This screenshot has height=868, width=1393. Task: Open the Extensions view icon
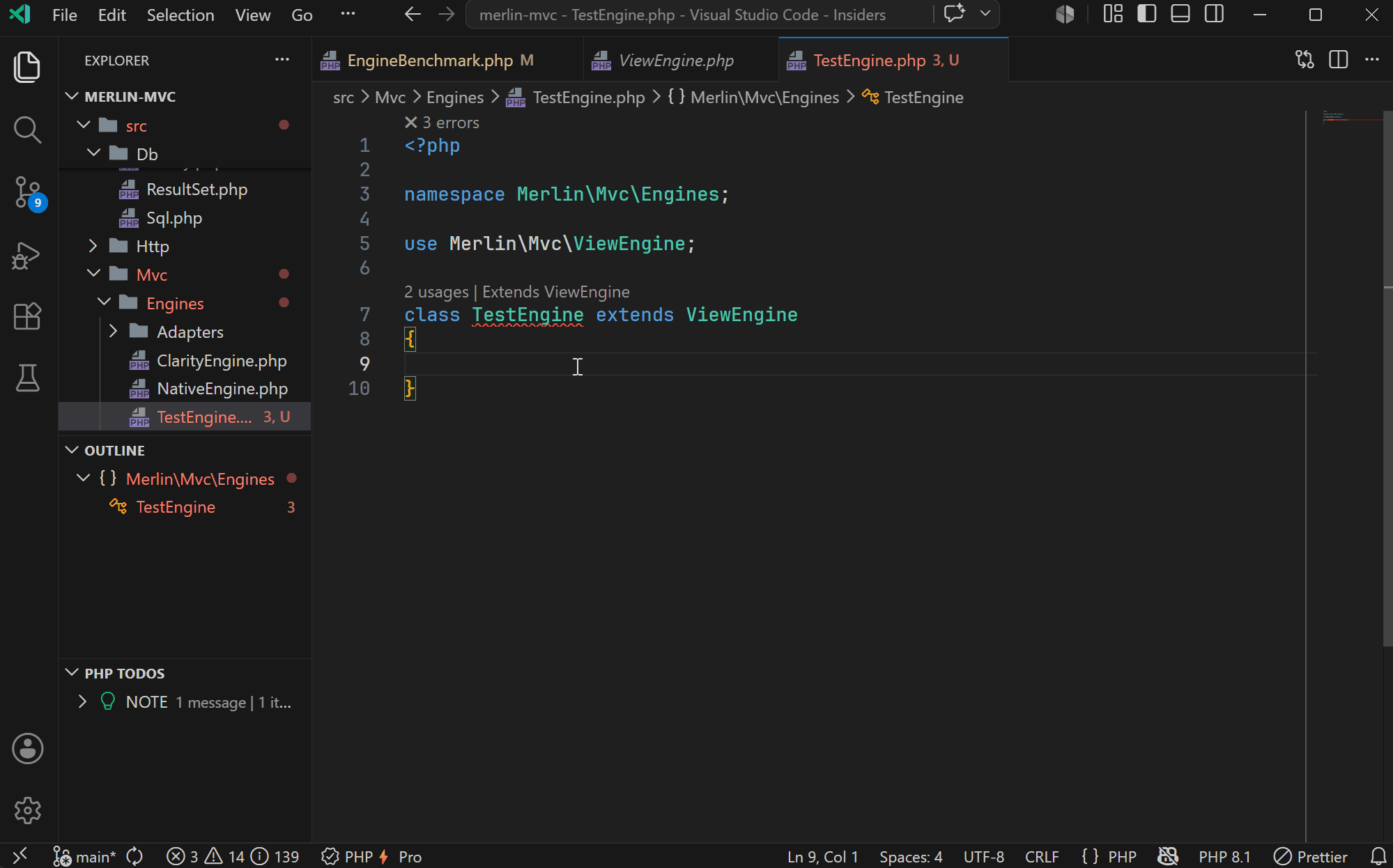click(27, 317)
